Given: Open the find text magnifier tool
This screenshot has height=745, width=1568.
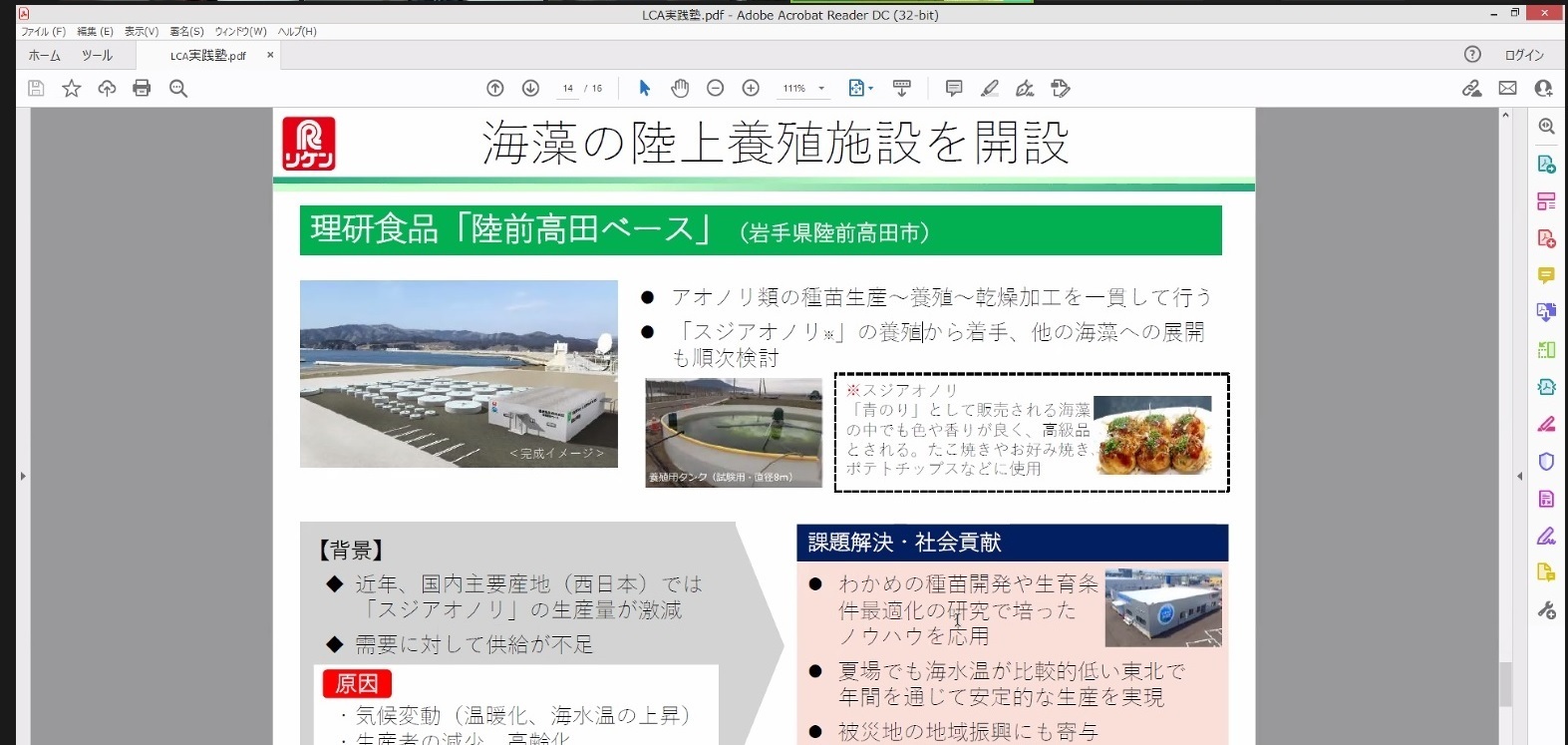Looking at the screenshot, I should (178, 89).
